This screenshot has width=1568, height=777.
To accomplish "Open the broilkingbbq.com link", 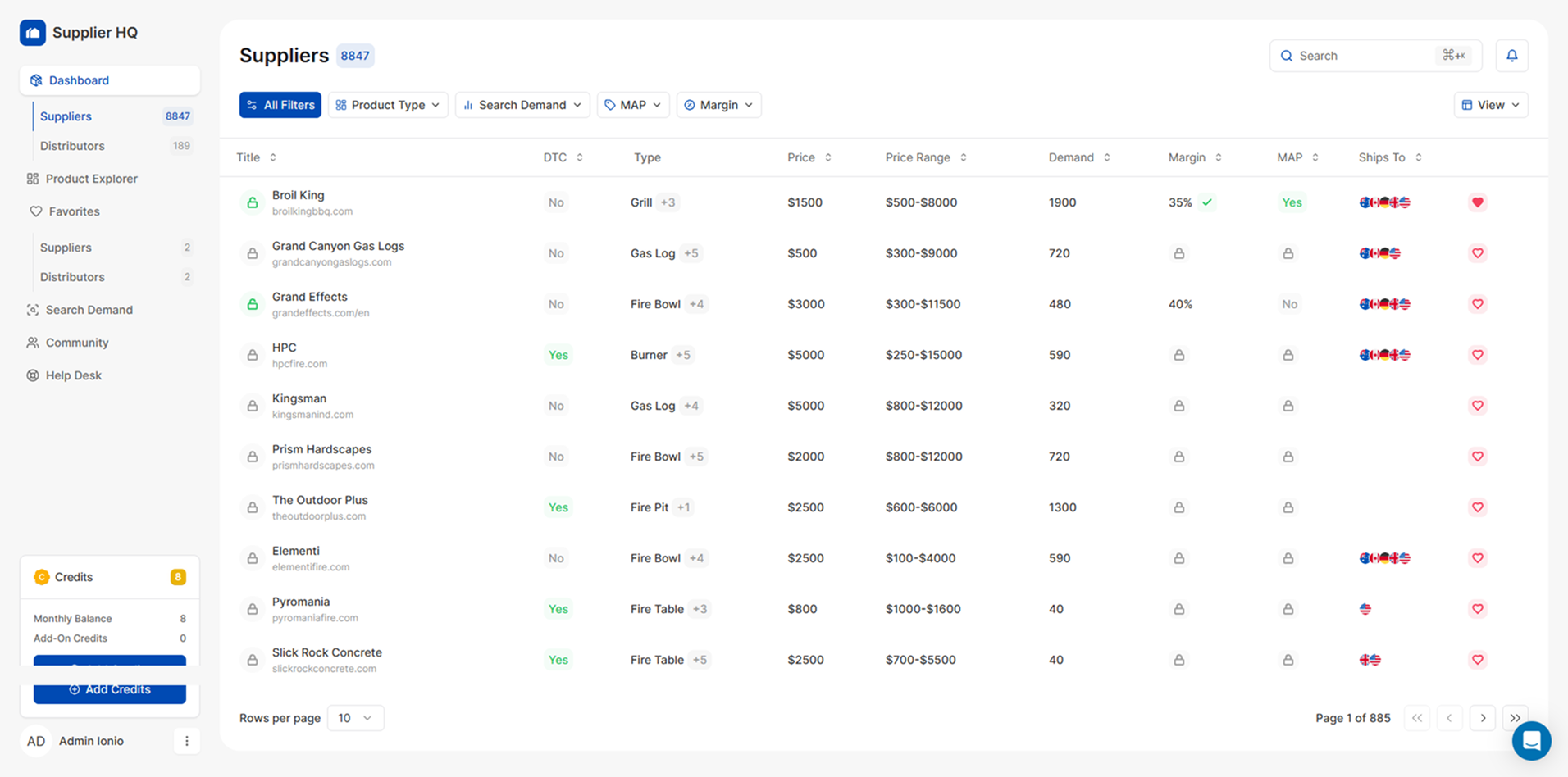I will click(312, 211).
